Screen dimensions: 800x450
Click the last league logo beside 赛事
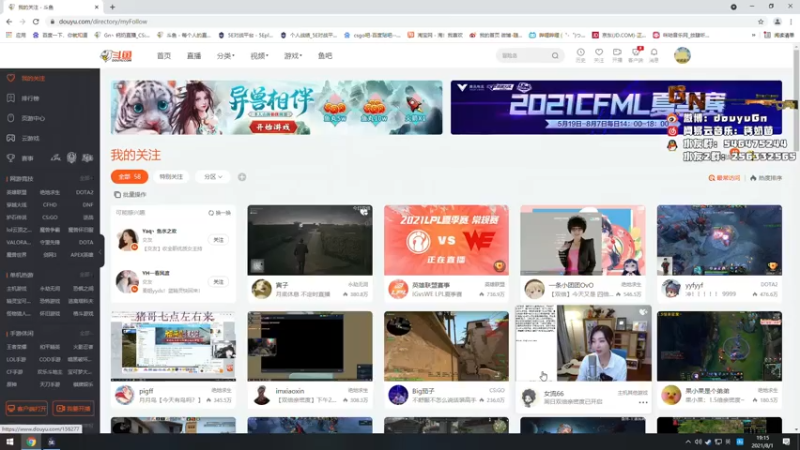coord(88,158)
